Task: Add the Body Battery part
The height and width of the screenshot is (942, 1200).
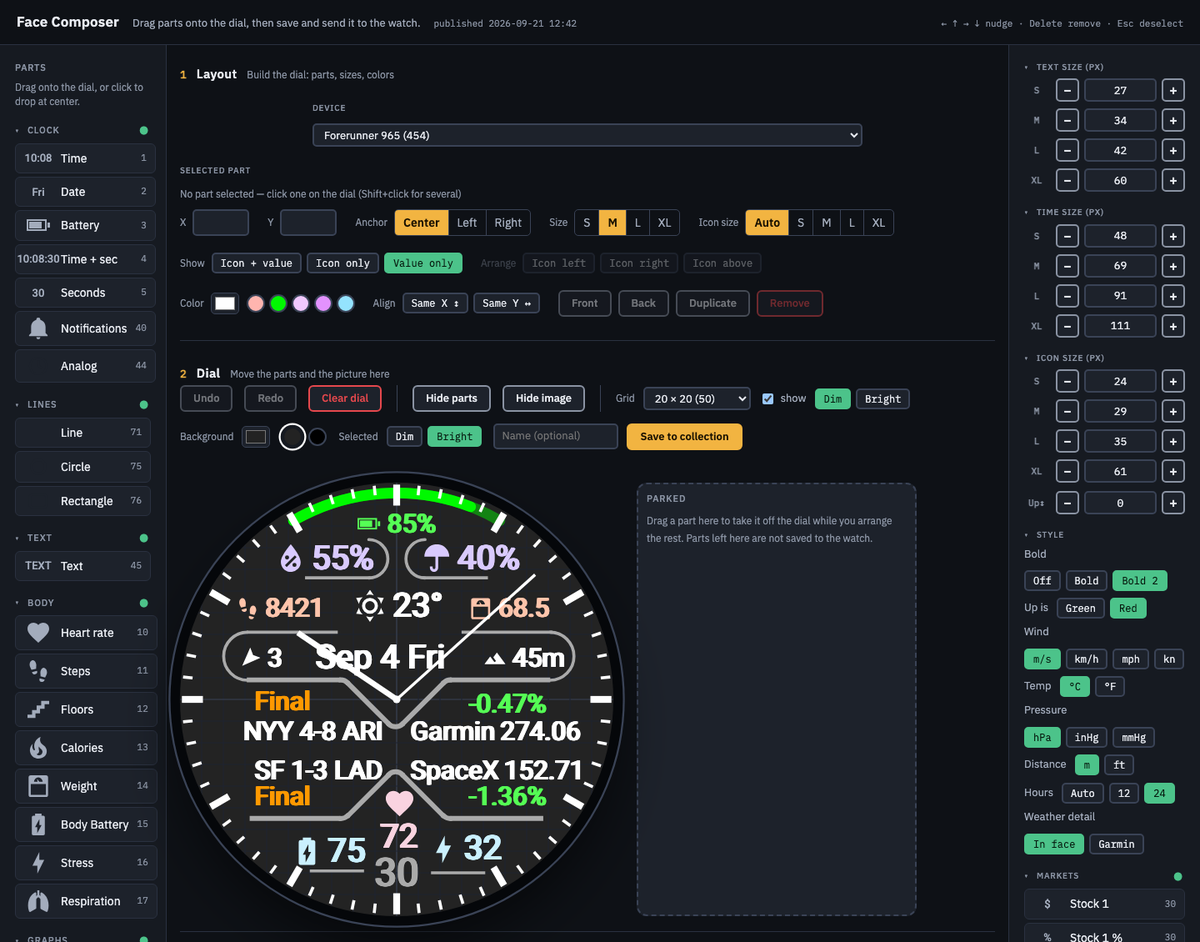Action: [x=86, y=824]
